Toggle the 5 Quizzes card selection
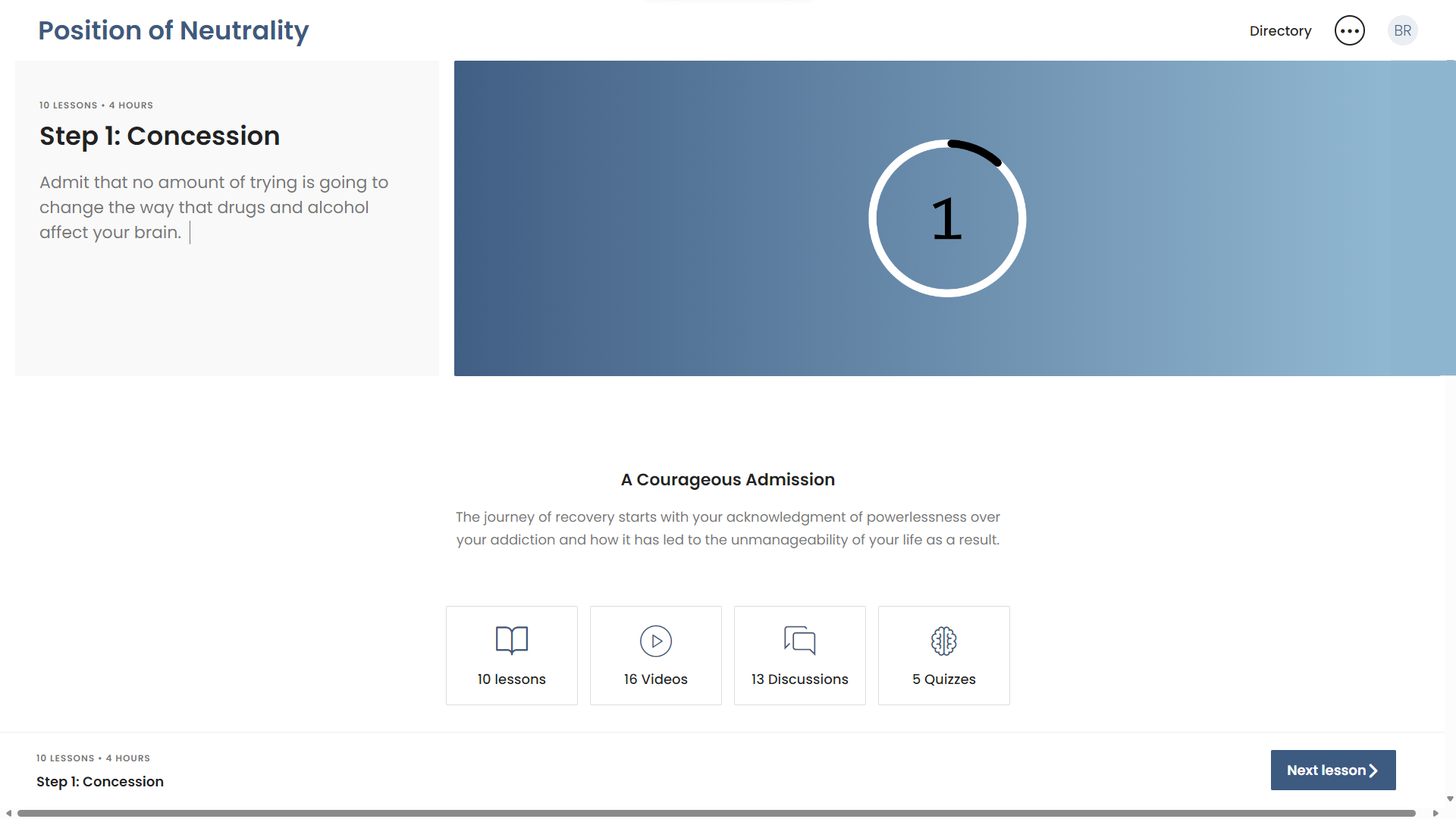Viewport: 1456px width, 819px height. [x=943, y=654]
